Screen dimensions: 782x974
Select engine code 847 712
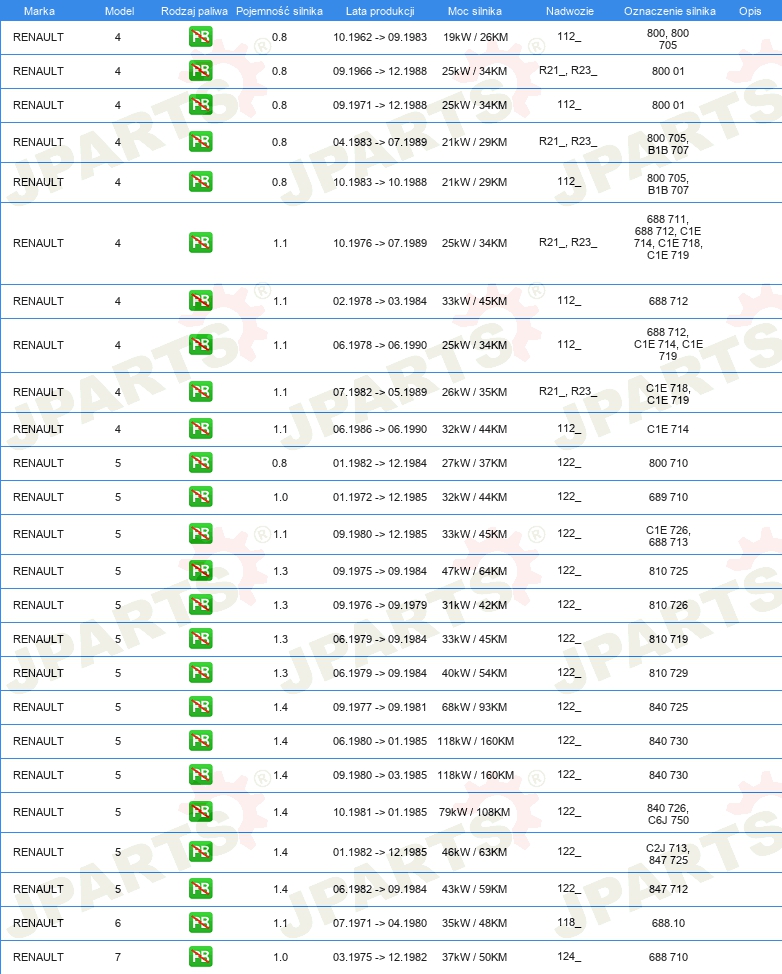click(668, 889)
